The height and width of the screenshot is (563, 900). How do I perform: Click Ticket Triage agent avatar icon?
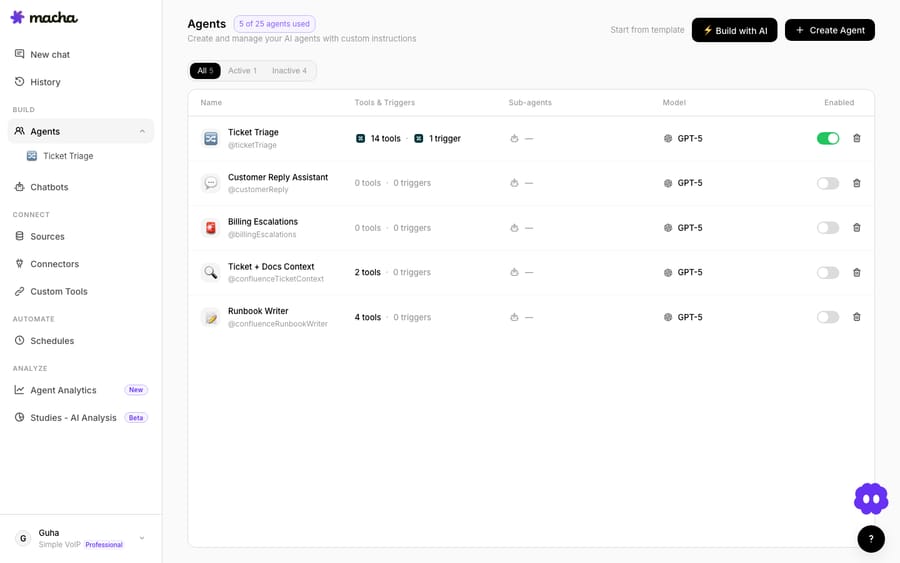pyautogui.click(x=211, y=138)
